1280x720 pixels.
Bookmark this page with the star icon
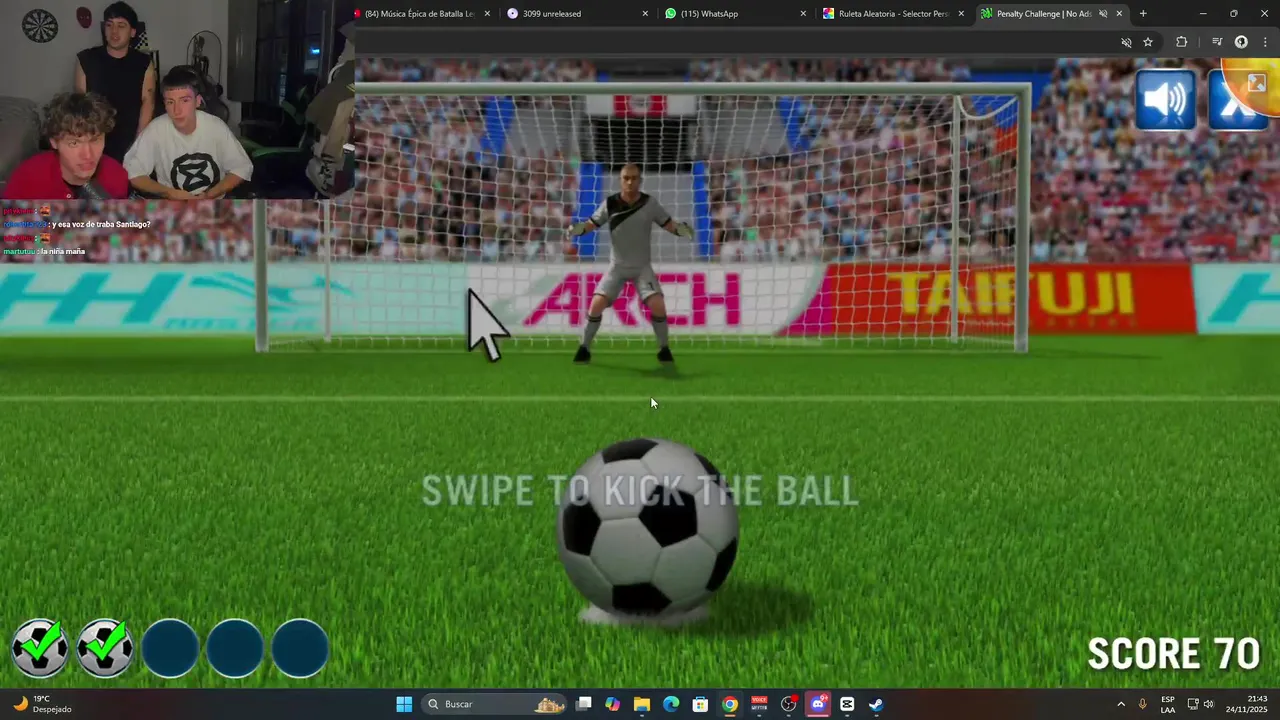tap(1148, 42)
